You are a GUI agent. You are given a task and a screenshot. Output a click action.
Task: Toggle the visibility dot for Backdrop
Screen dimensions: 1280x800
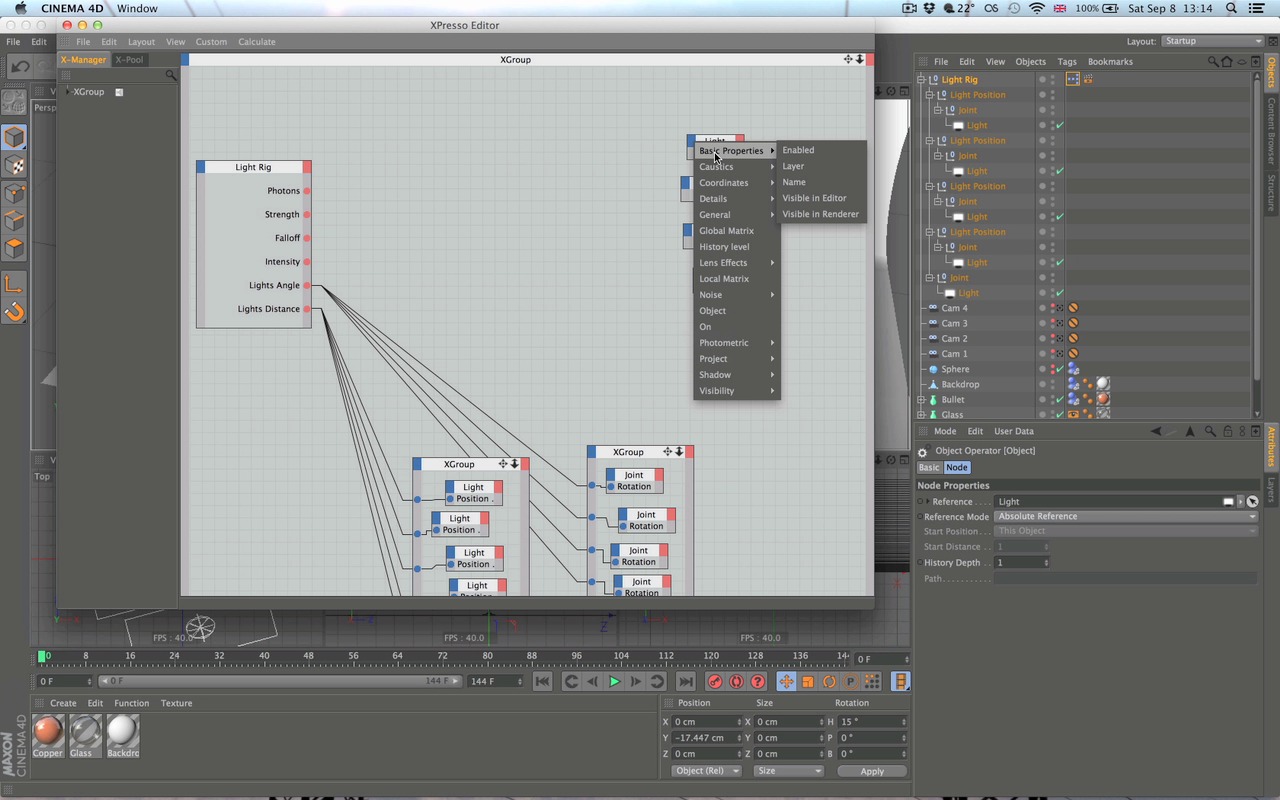[1042, 382]
